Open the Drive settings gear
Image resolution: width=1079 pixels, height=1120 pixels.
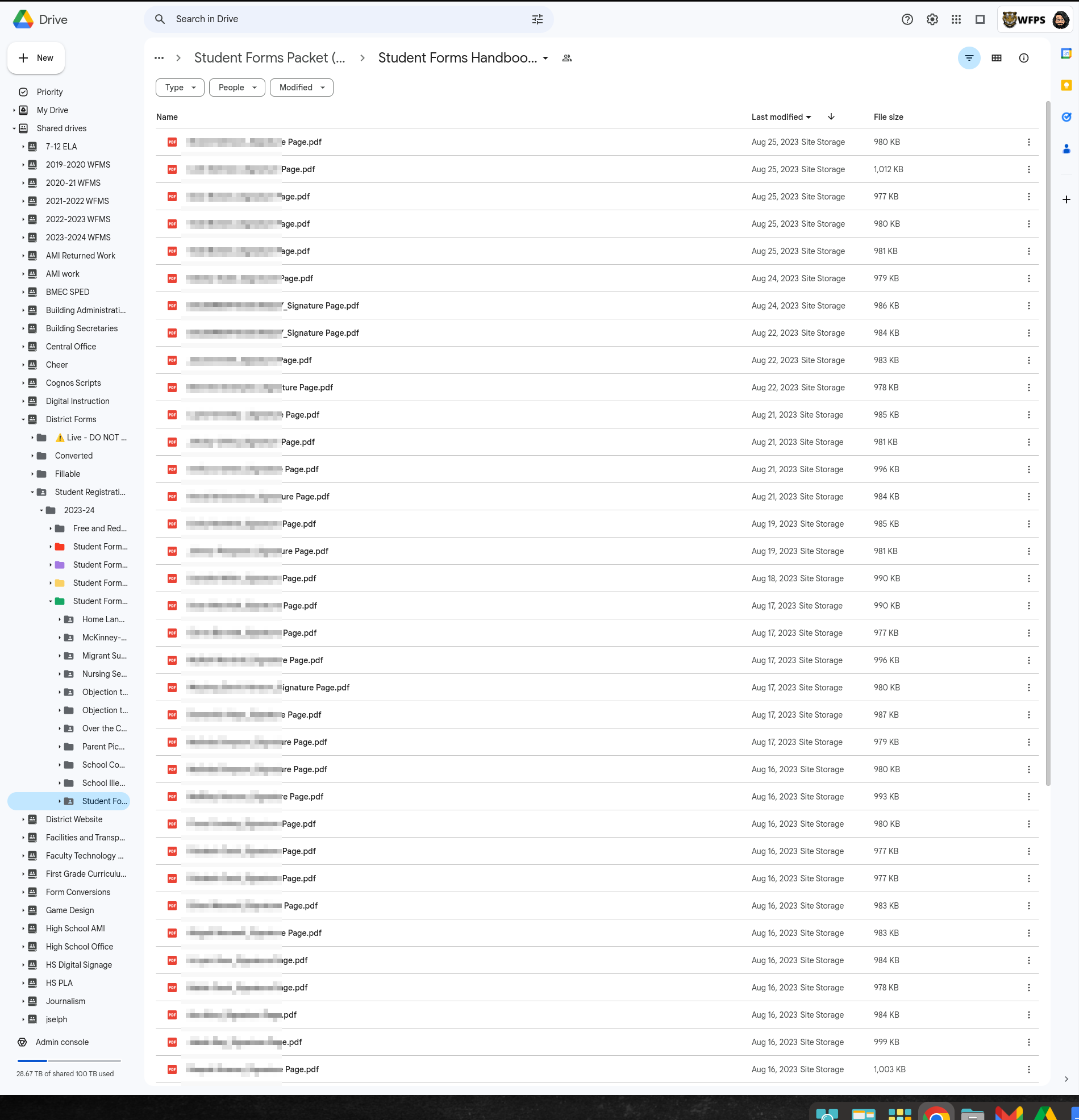(932, 19)
